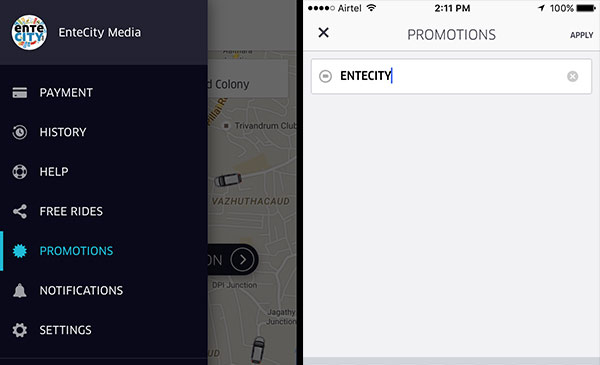Screen dimensions: 600x365
Task: Click the lifebuoy Help icon
Action: pos(20,172)
